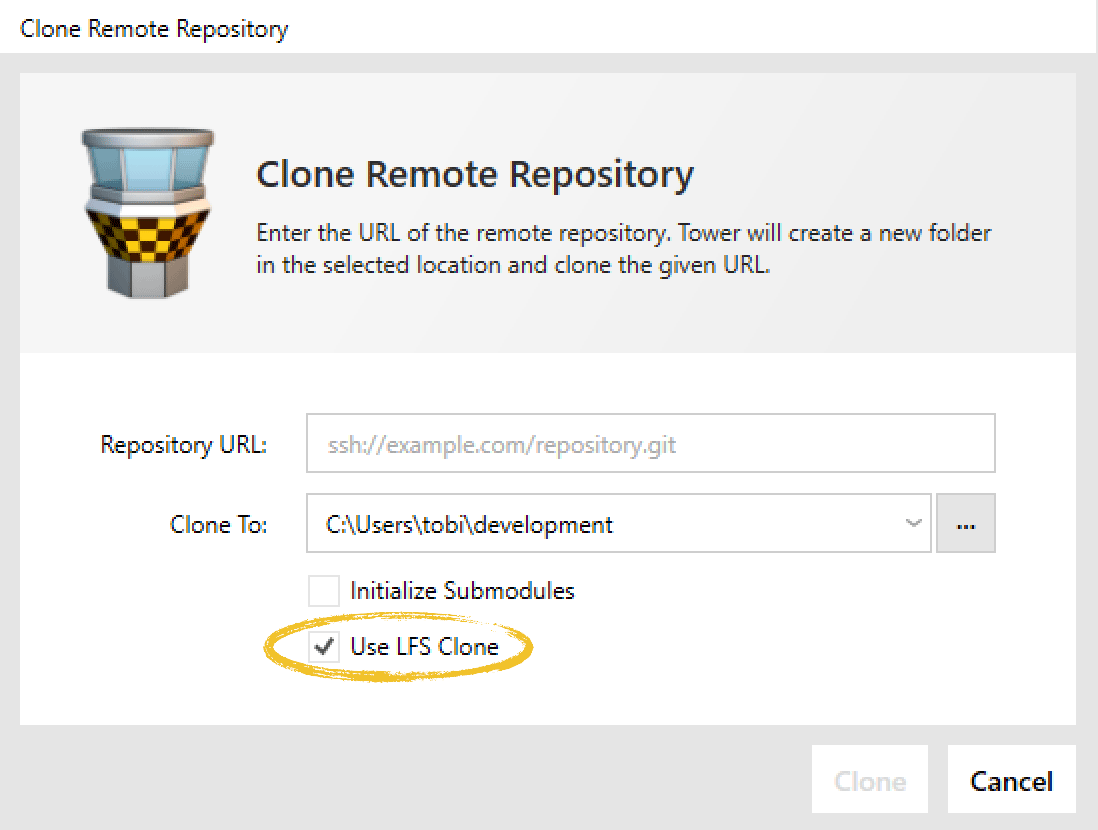The width and height of the screenshot is (1098, 830).
Task: Click inside the Repository URL input field
Action: 650,443
